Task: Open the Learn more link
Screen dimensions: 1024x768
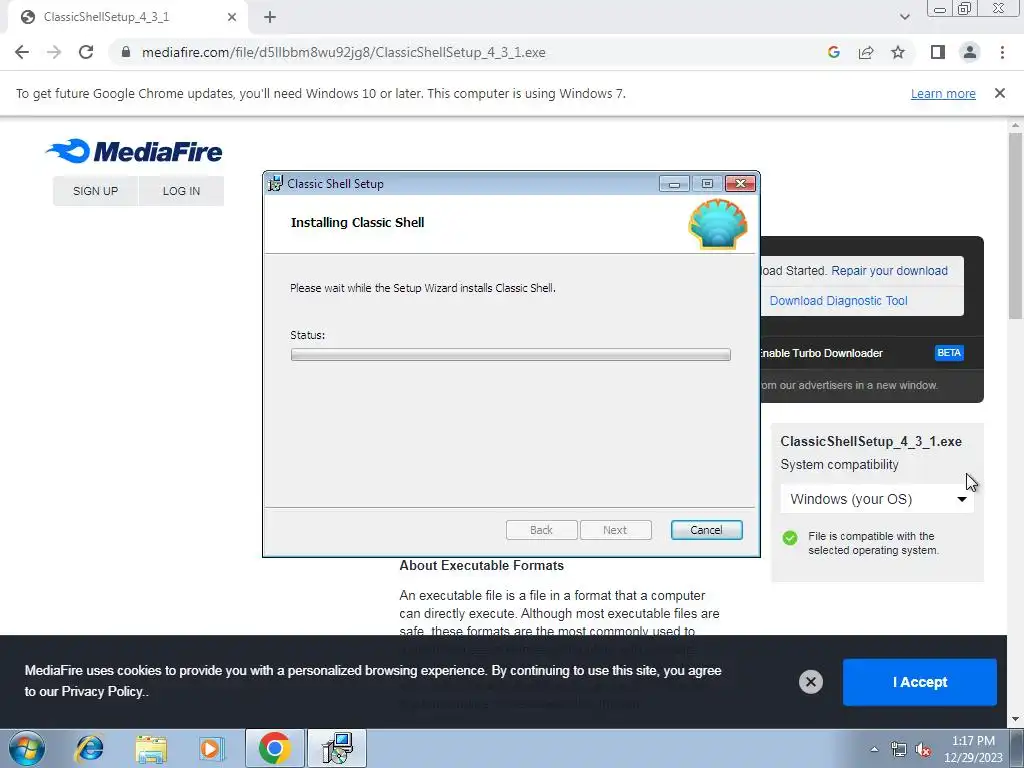Action: (x=943, y=93)
